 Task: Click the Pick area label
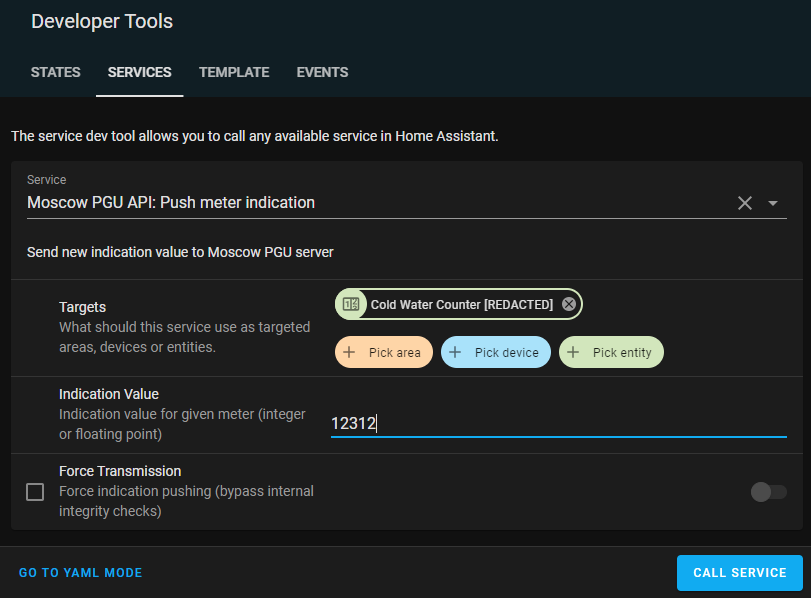[395, 353]
